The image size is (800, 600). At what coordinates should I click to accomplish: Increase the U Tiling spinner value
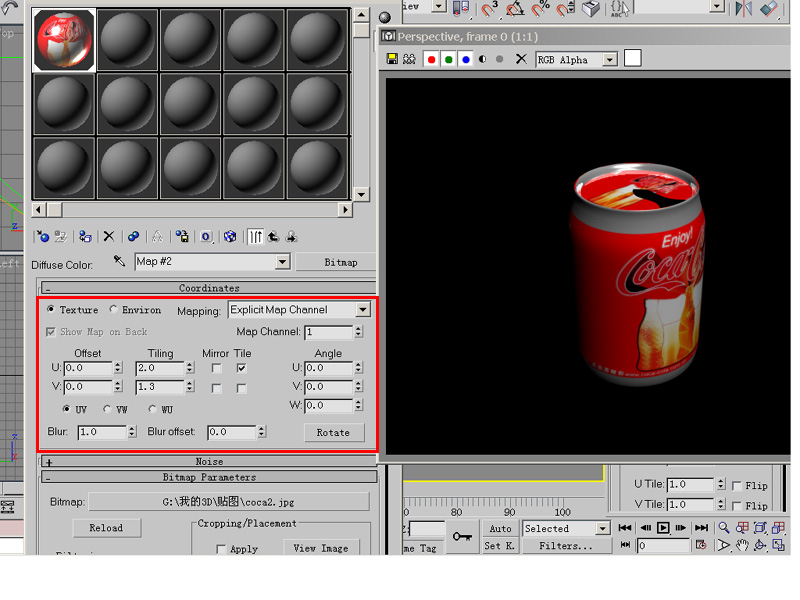click(190, 365)
